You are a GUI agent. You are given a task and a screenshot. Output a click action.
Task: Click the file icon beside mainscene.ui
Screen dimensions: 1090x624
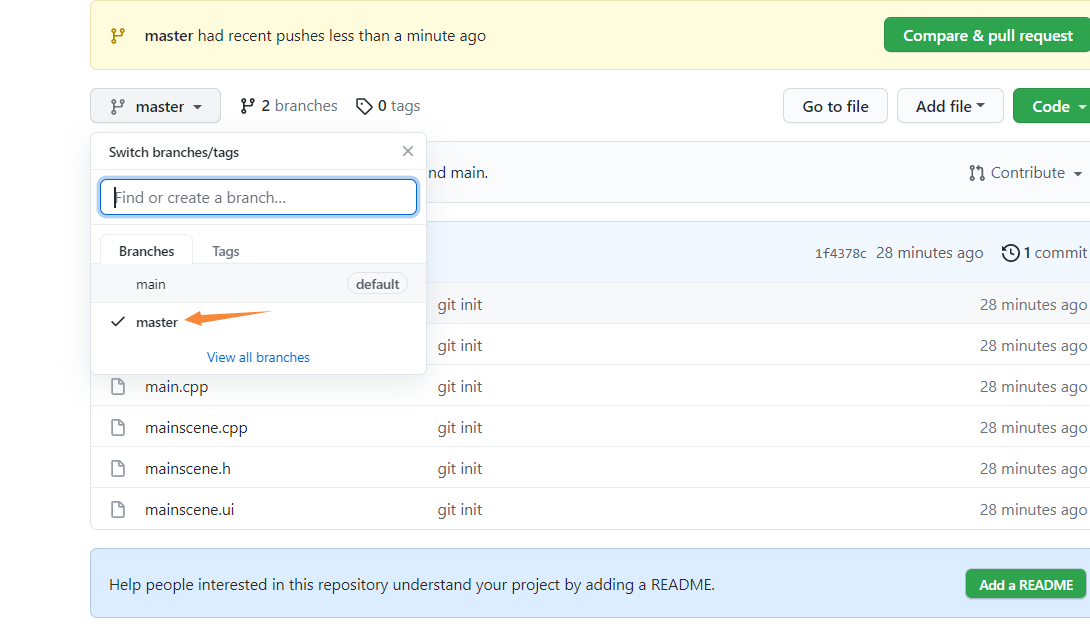[x=118, y=509]
